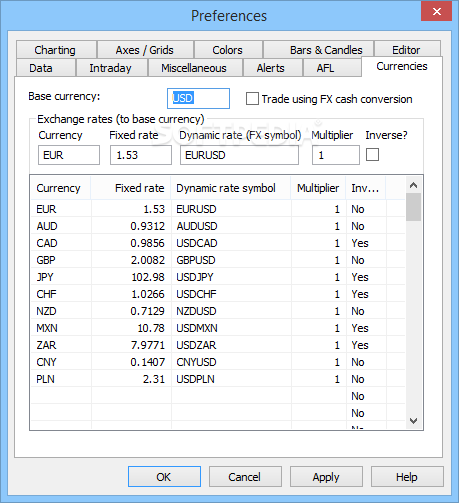Go to the Editor tab
The width and height of the screenshot is (459, 503).
tap(406, 50)
